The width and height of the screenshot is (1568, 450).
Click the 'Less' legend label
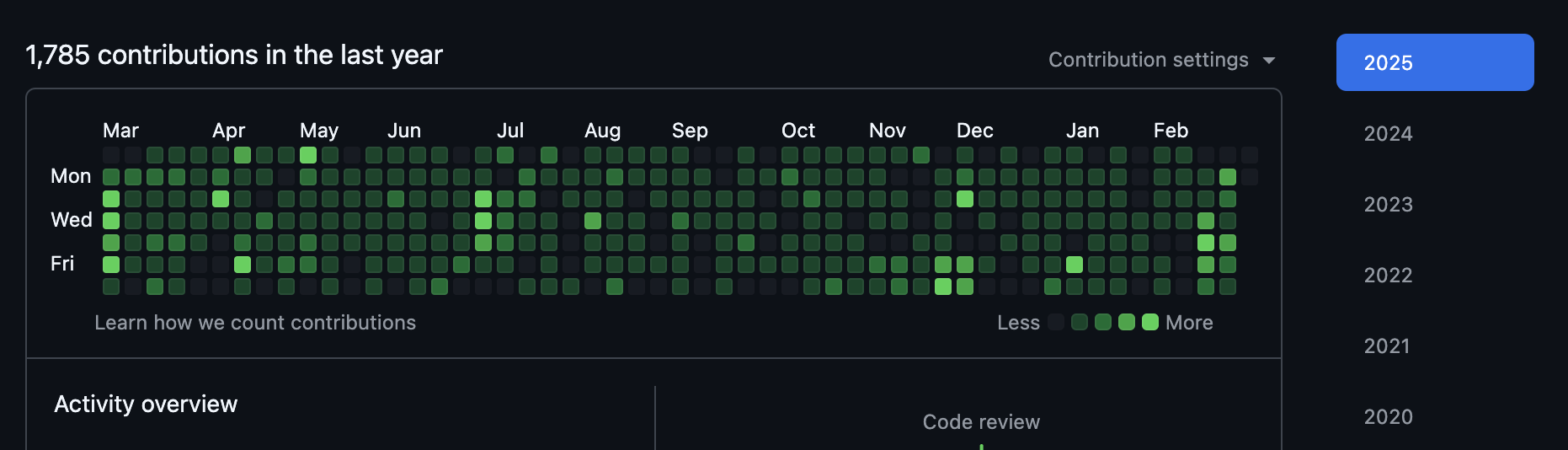point(1018,323)
